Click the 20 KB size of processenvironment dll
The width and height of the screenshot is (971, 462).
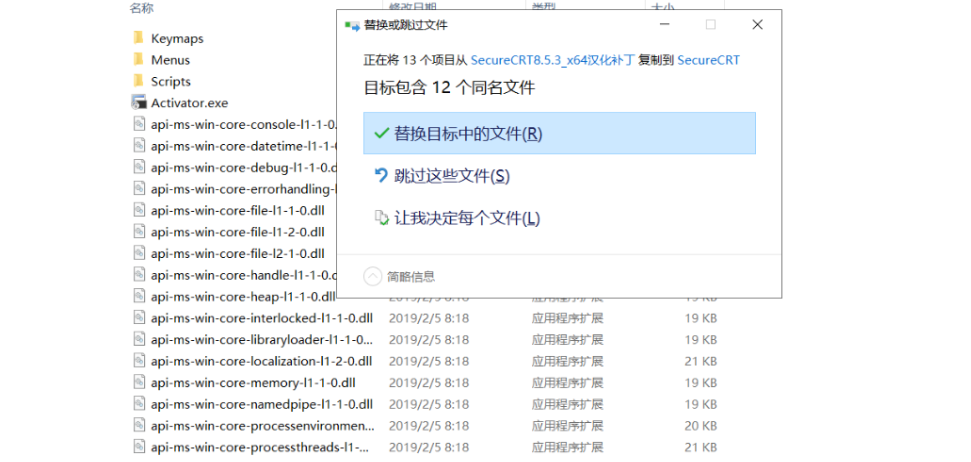tap(700, 426)
